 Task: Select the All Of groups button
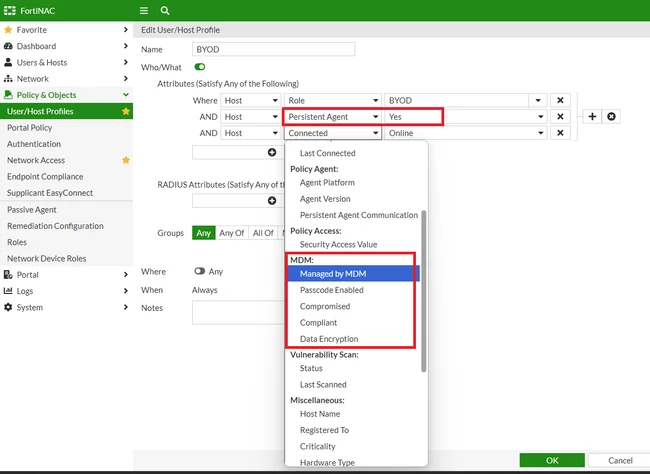coord(263,233)
